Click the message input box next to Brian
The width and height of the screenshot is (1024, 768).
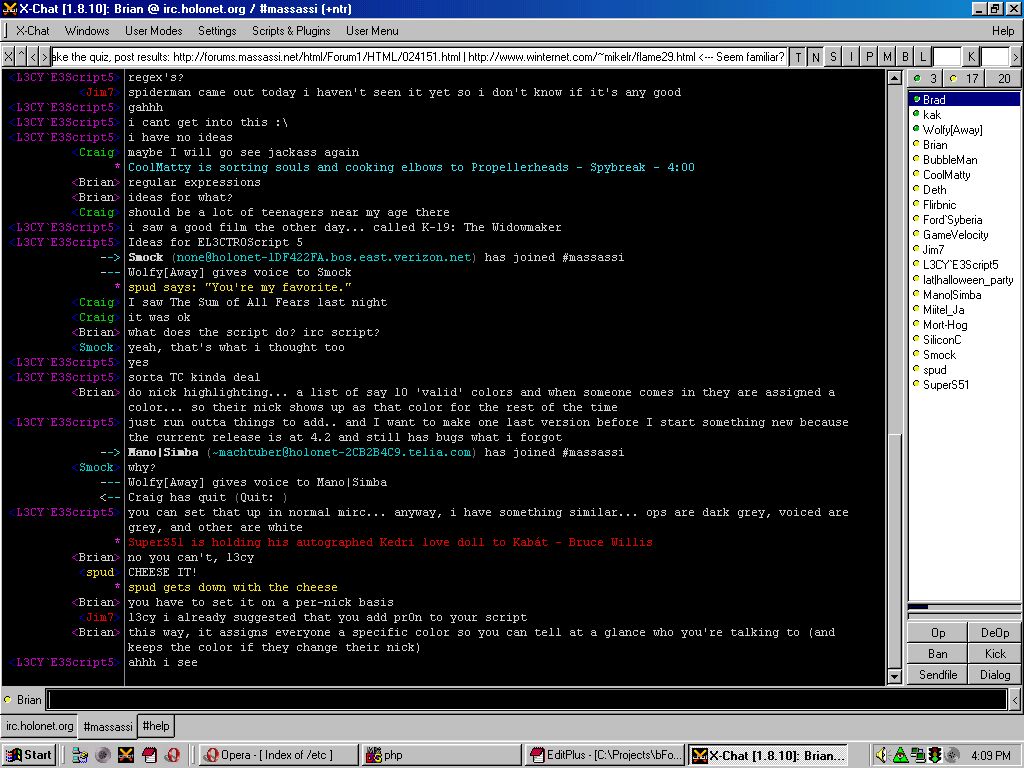click(526, 699)
